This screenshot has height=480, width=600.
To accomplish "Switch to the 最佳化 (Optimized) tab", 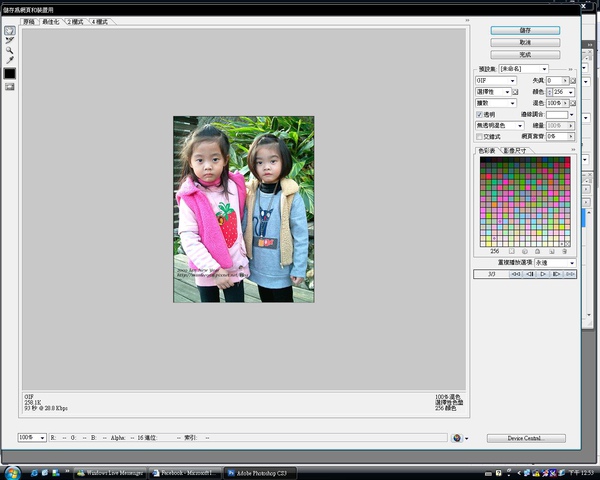I will pos(51,22).
